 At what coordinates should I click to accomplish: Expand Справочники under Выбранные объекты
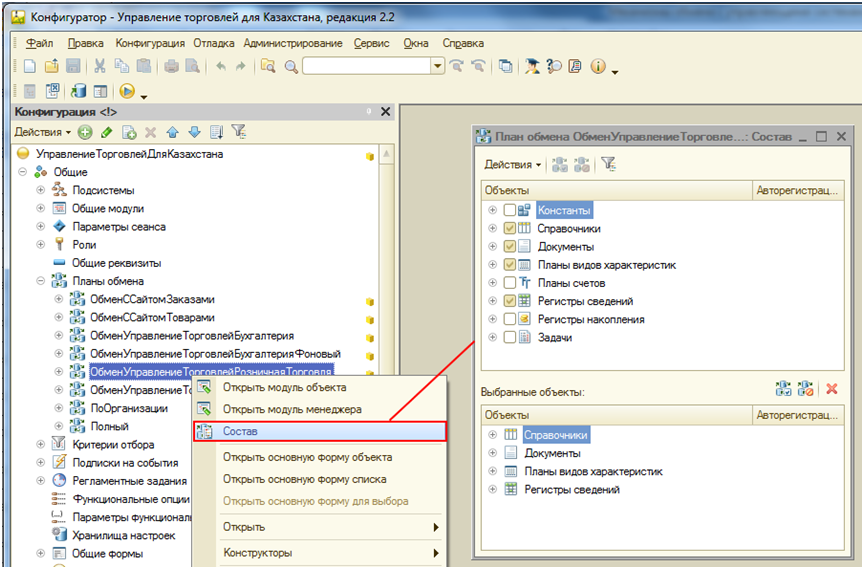492,435
